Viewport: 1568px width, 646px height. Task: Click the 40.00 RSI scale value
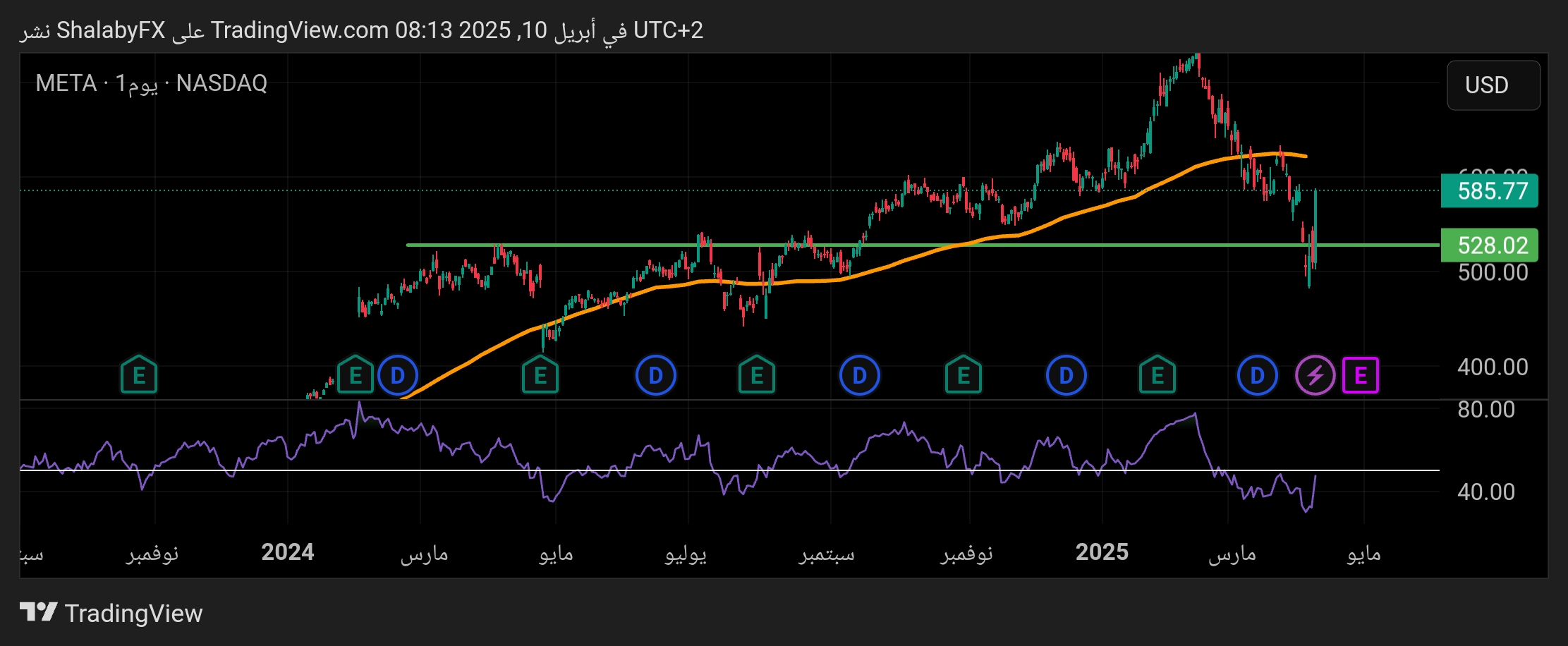(x=1486, y=492)
